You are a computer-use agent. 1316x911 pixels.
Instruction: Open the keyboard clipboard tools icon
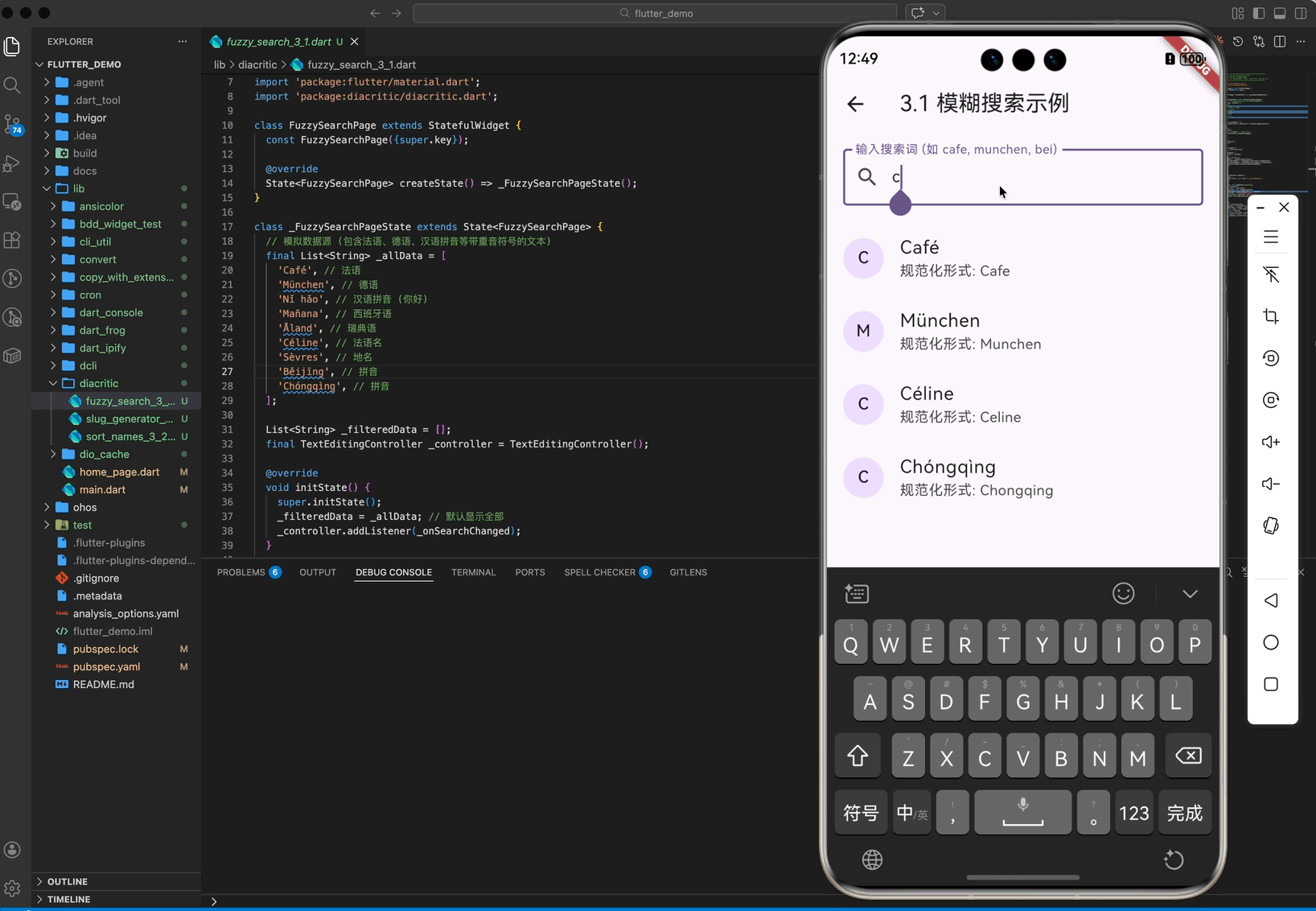[857, 594]
